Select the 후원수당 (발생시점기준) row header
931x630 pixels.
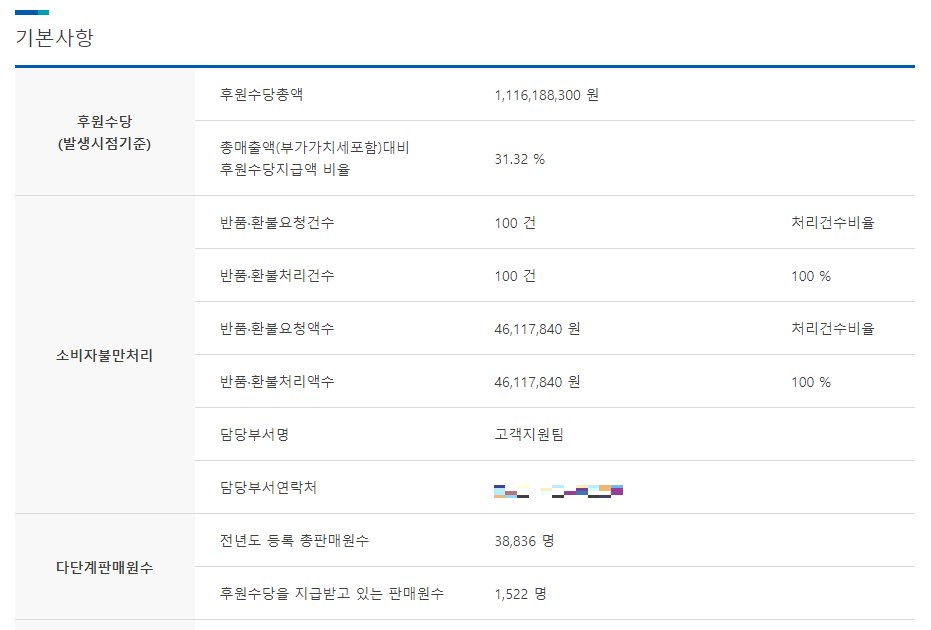104,132
